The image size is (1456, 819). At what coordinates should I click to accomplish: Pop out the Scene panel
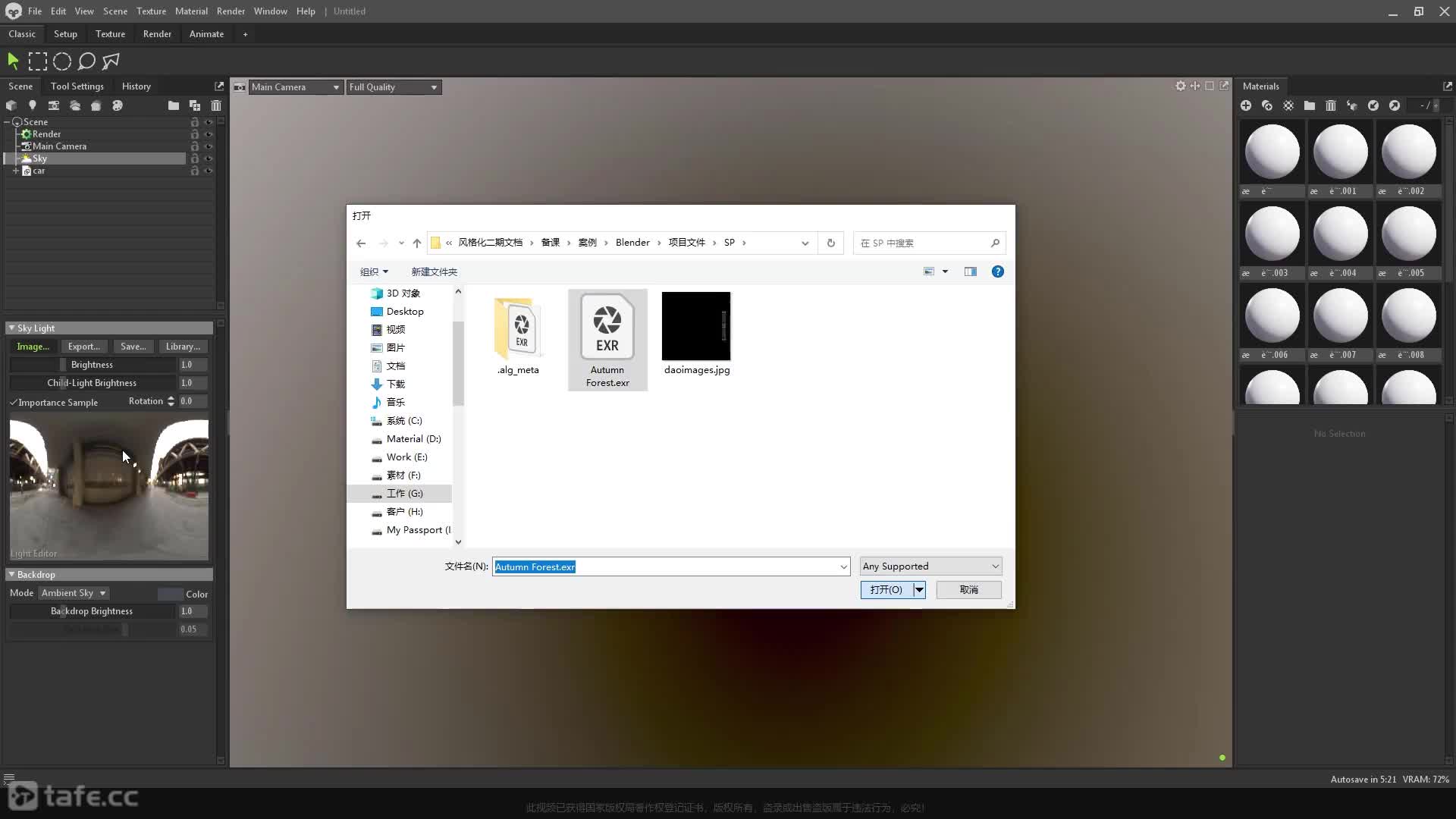[219, 86]
